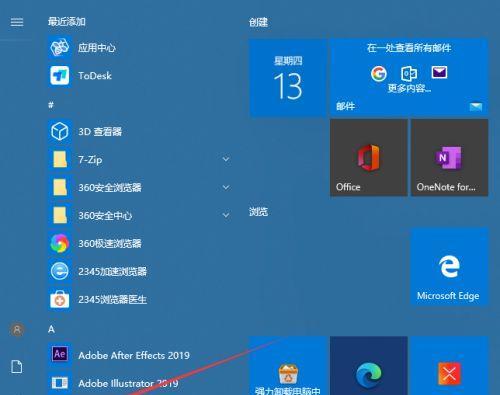Open the OneNote for... tile
Viewport: 500px width, 395px height.
[x=449, y=158]
